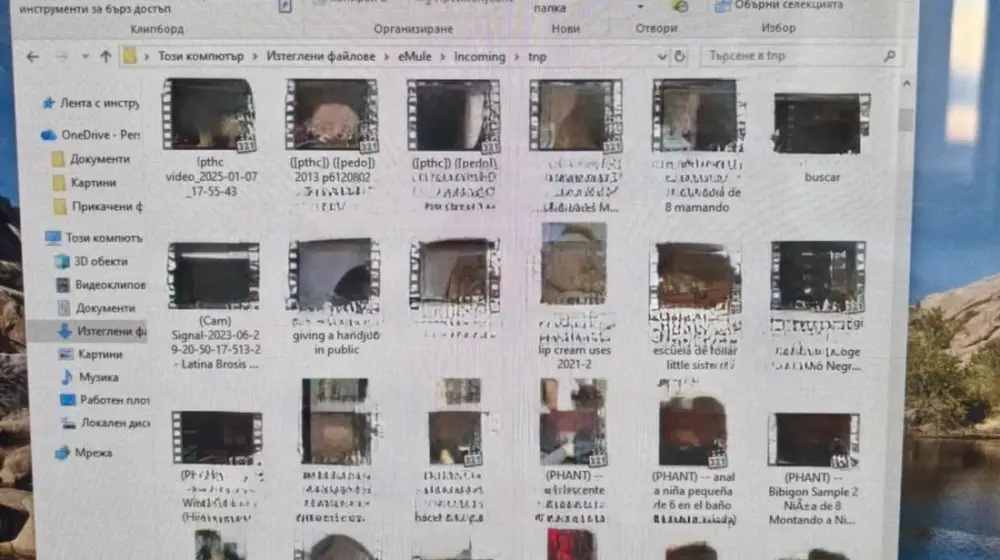This screenshot has height=560, width=1000.
Task: Open the address bar history dropdown
Action: [x=662, y=57]
